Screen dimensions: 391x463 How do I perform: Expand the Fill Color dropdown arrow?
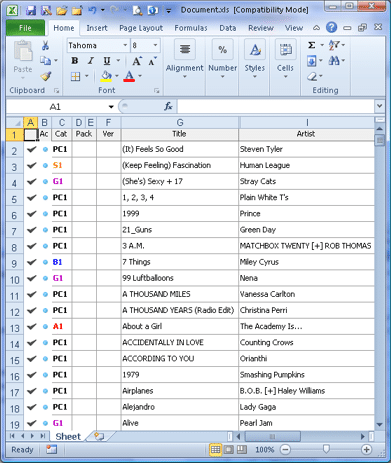(117, 76)
